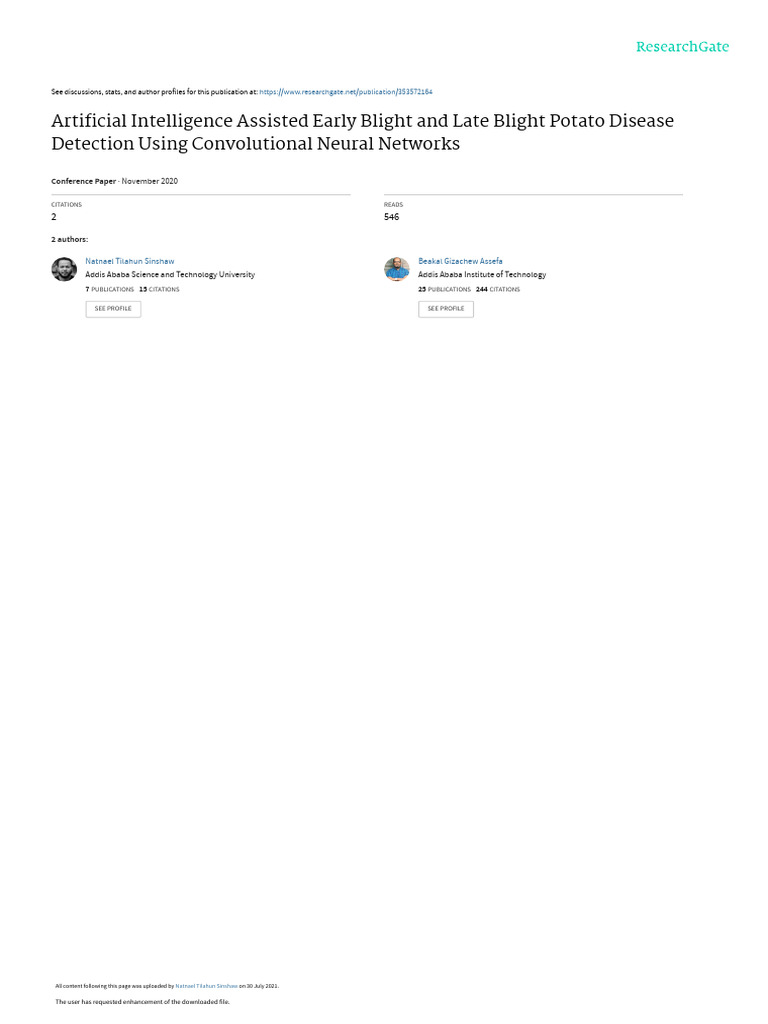Screen dimensions: 768x1024
Task: Click Natnael Tilahun Sinshaw's profile photo
Action: click(64, 269)
